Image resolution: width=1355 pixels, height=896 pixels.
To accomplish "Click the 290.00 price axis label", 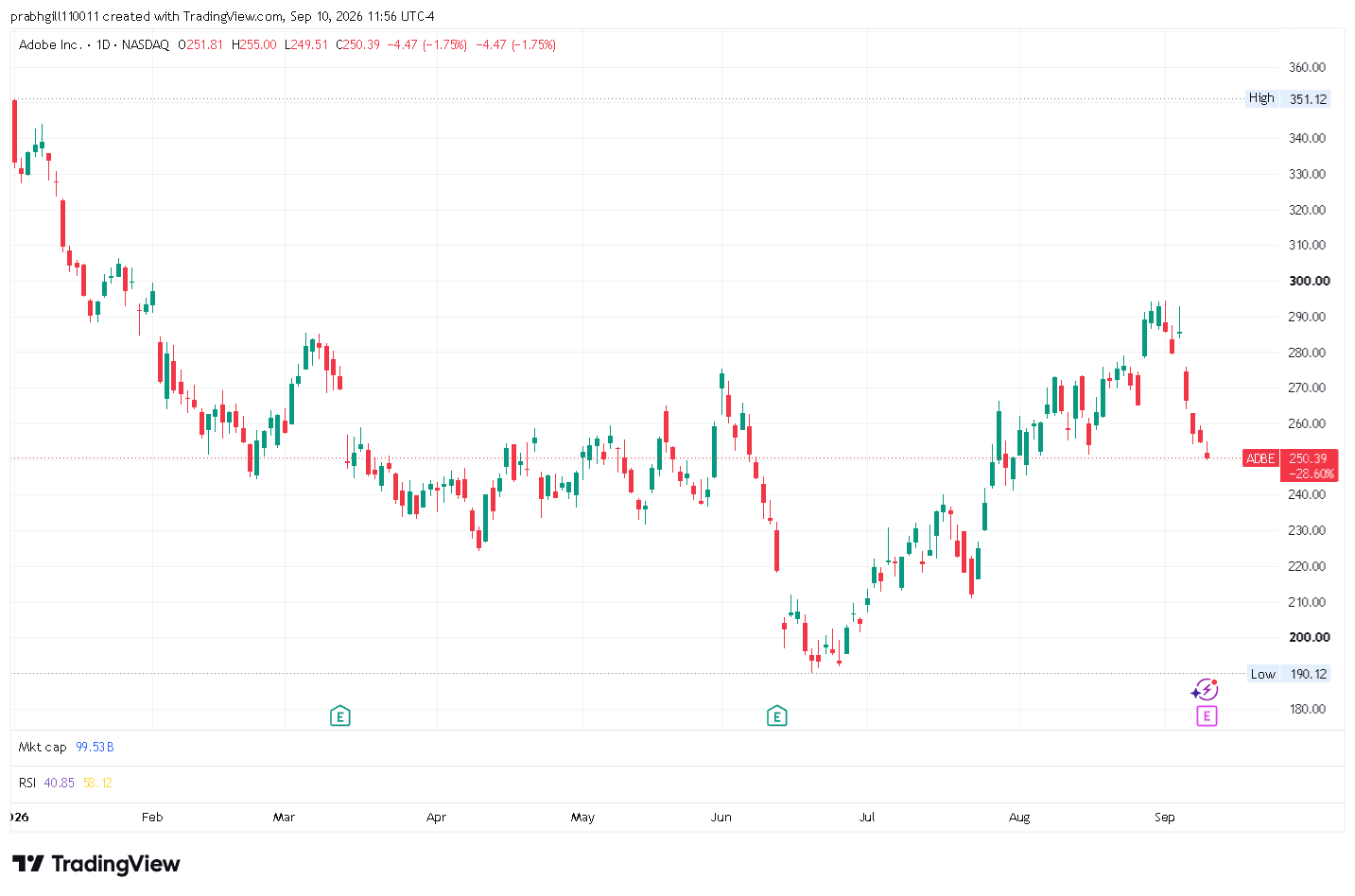I will (x=1308, y=317).
